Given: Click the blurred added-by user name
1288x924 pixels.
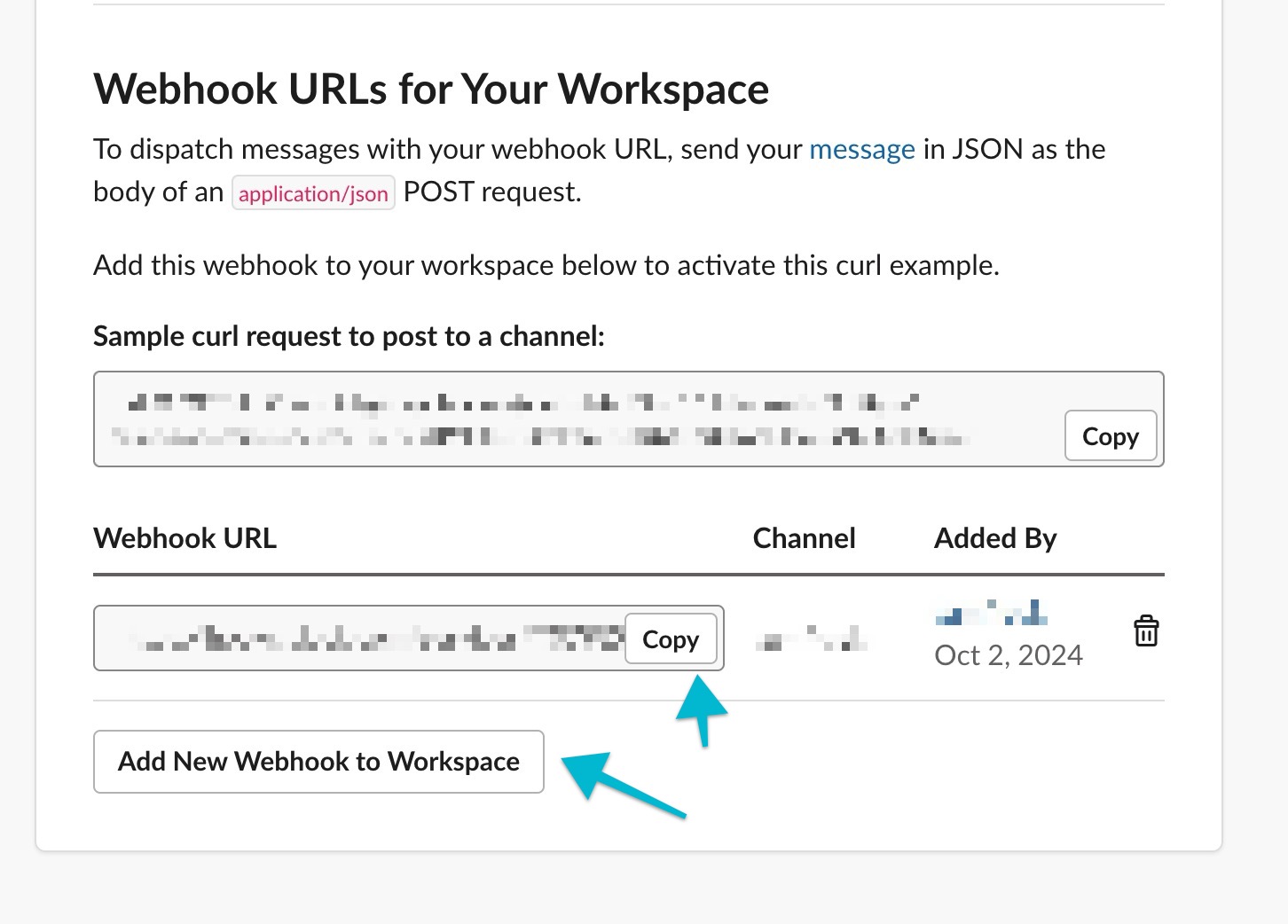Looking at the screenshot, I should [x=992, y=613].
